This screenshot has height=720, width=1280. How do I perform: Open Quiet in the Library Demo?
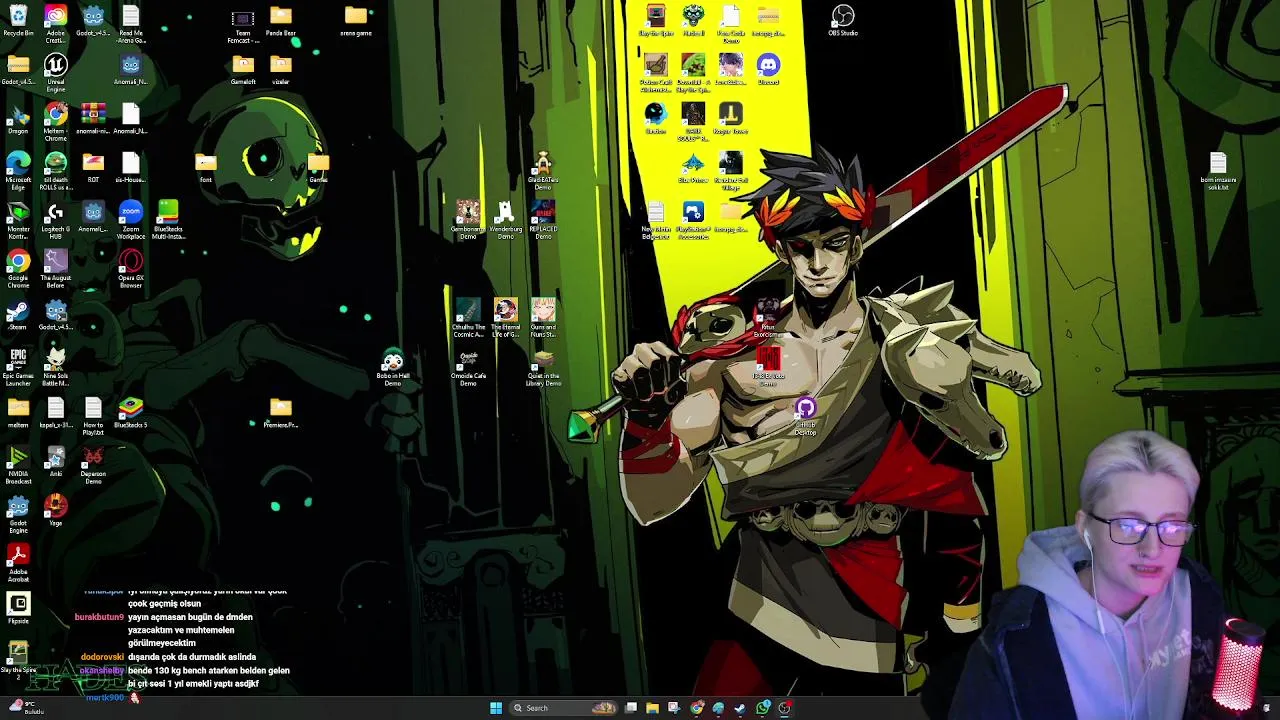pyautogui.click(x=543, y=367)
